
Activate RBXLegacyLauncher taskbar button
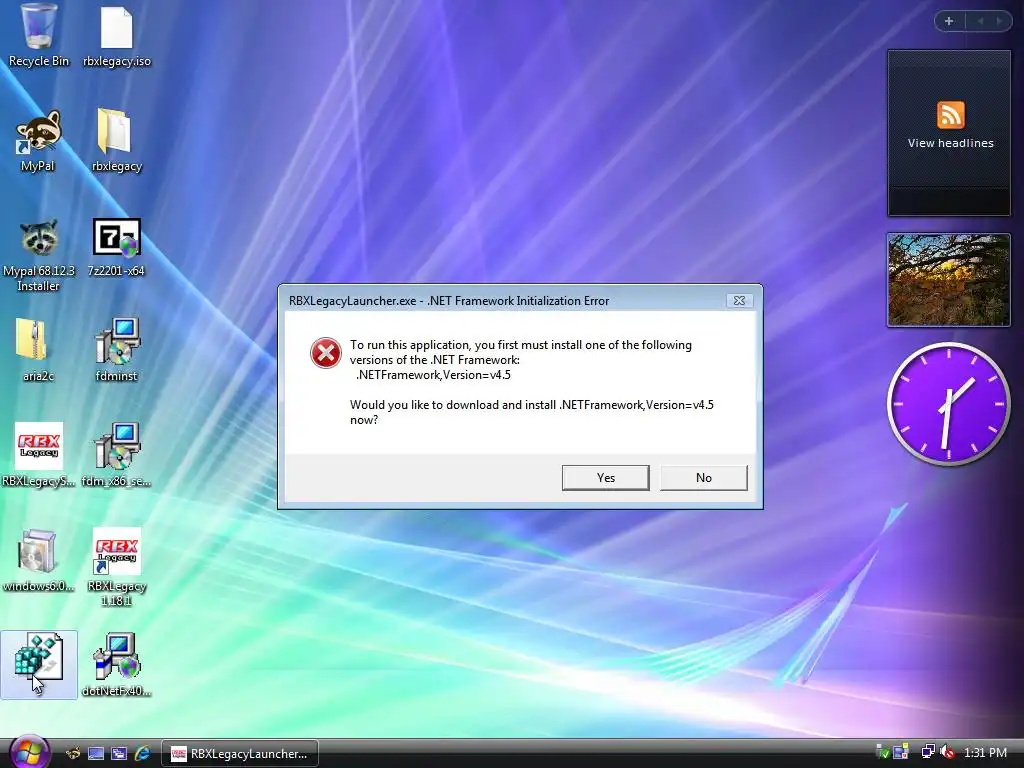240,754
